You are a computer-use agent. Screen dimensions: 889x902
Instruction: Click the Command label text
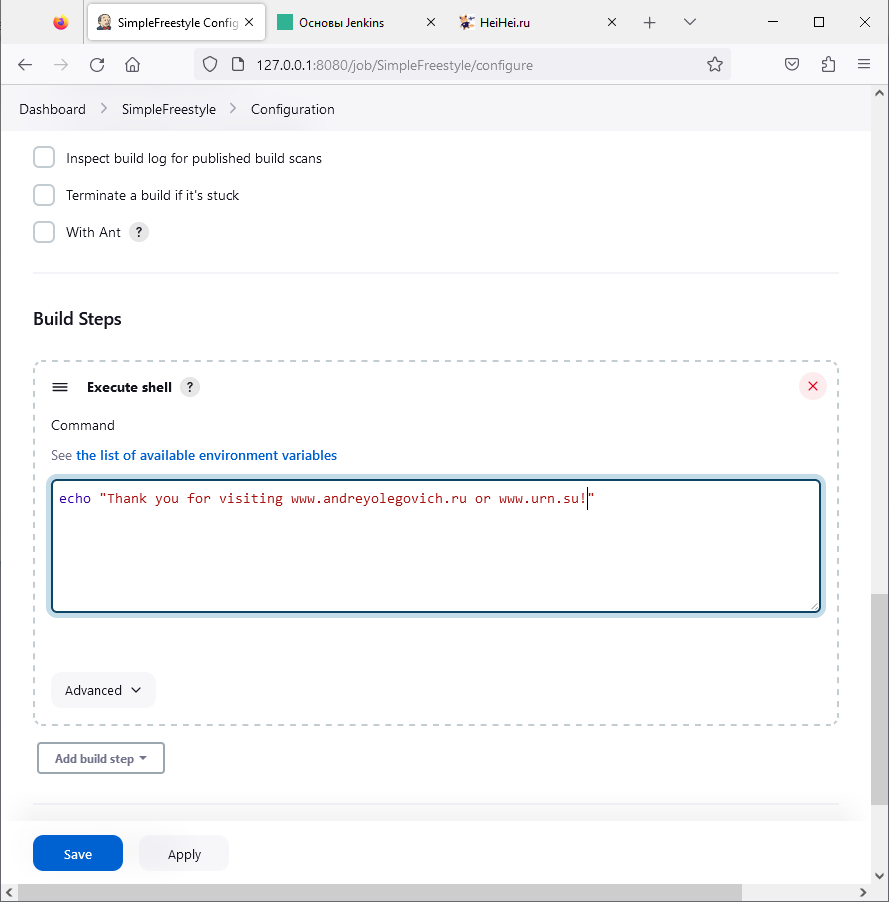tap(83, 425)
